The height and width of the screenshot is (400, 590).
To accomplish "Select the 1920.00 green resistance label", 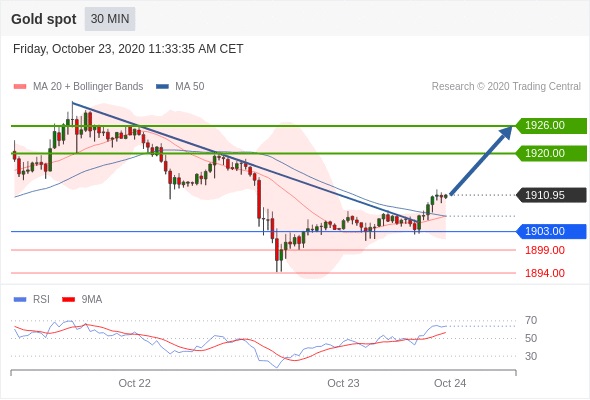I will tap(551, 154).
